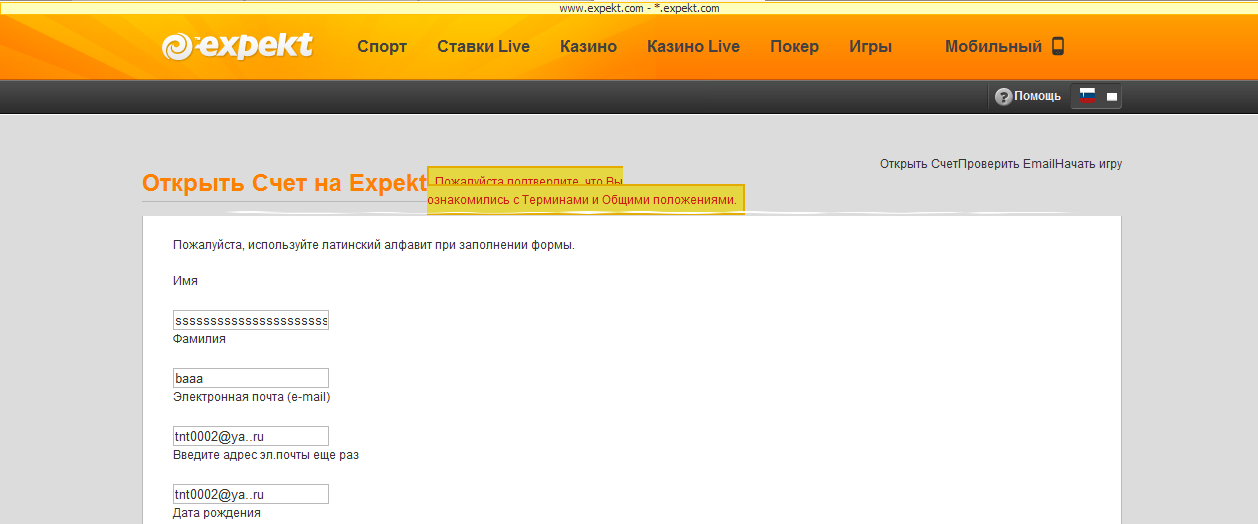Open the Ставки Live section
Screen dimensions: 1258x524
pos(483,46)
